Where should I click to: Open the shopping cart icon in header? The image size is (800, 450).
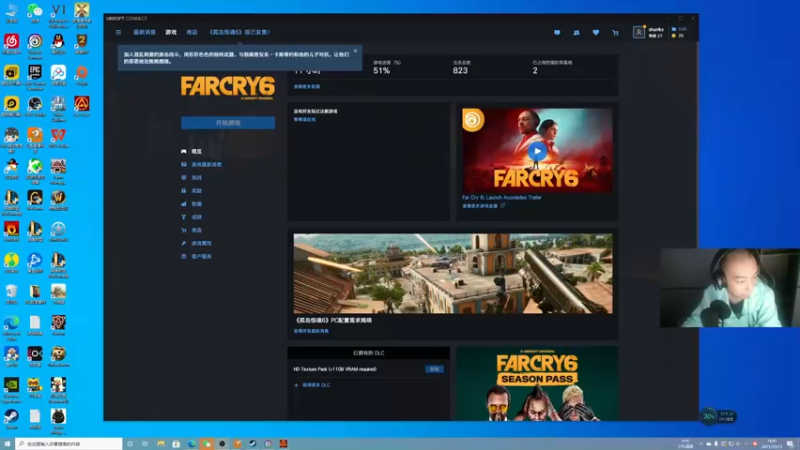click(x=615, y=33)
